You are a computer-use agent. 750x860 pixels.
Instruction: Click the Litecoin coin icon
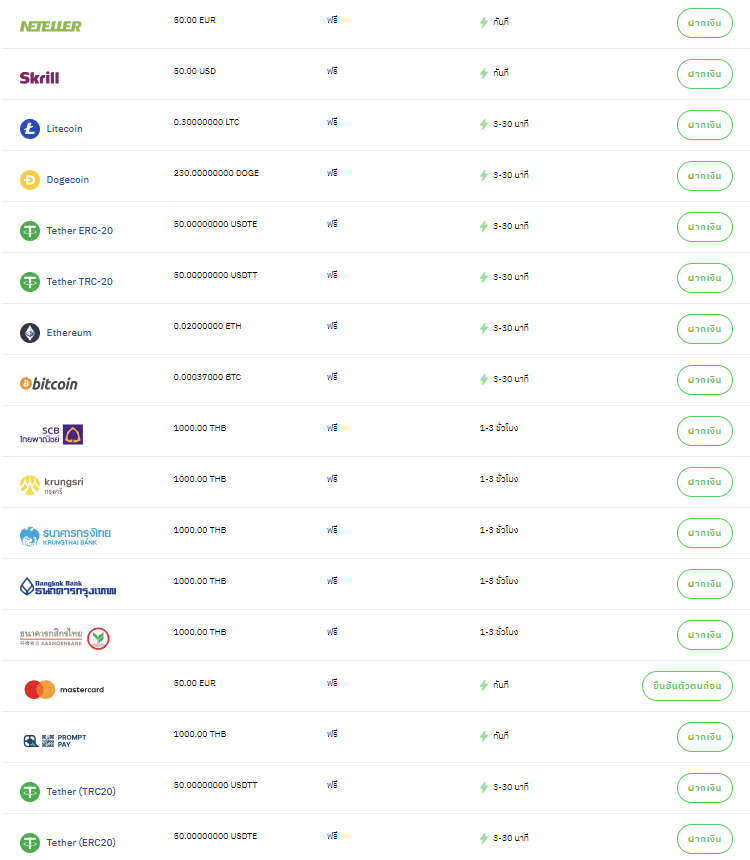(x=30, y=129)
